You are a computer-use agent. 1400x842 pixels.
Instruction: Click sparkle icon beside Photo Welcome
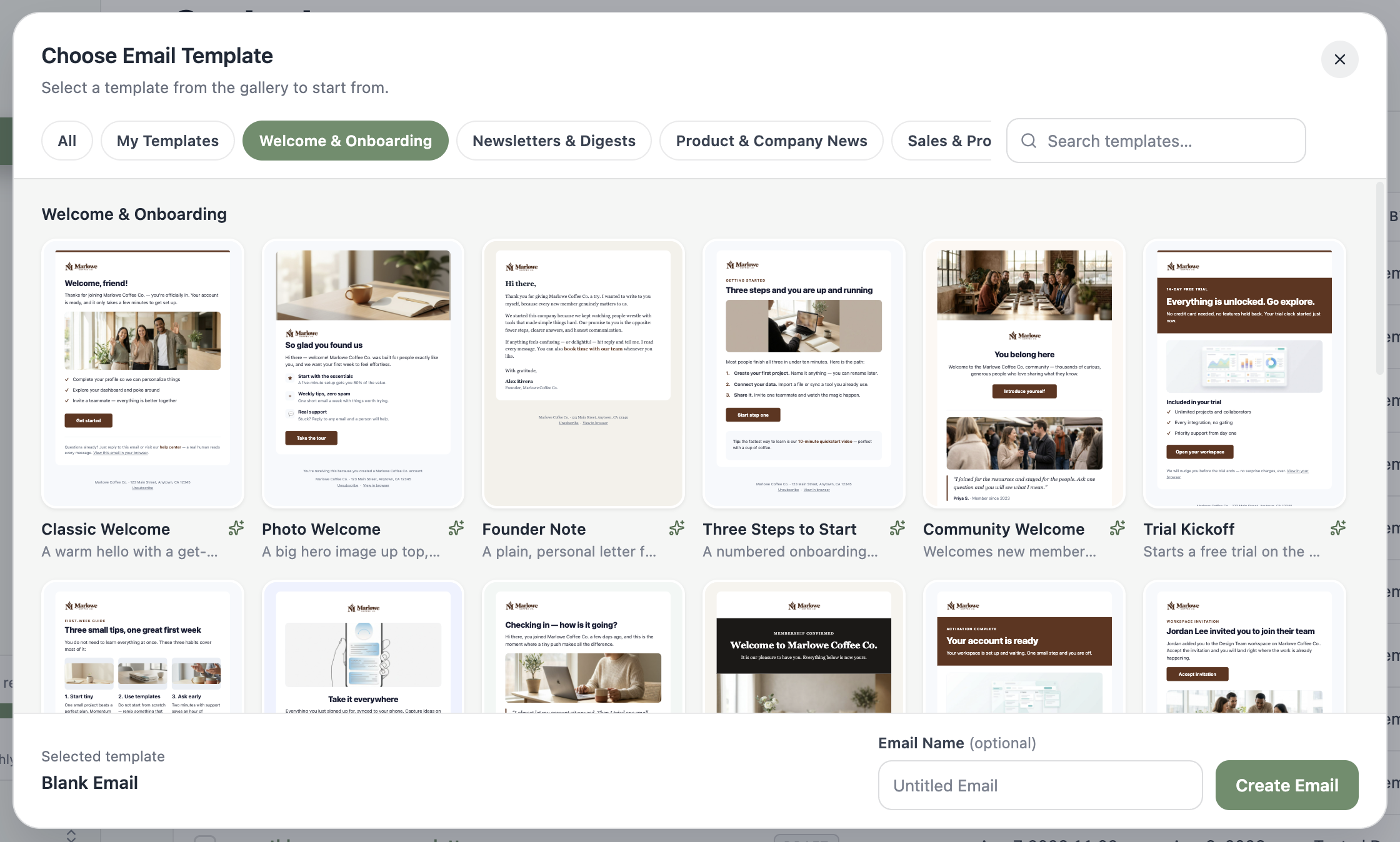click(x=456, y=528)
